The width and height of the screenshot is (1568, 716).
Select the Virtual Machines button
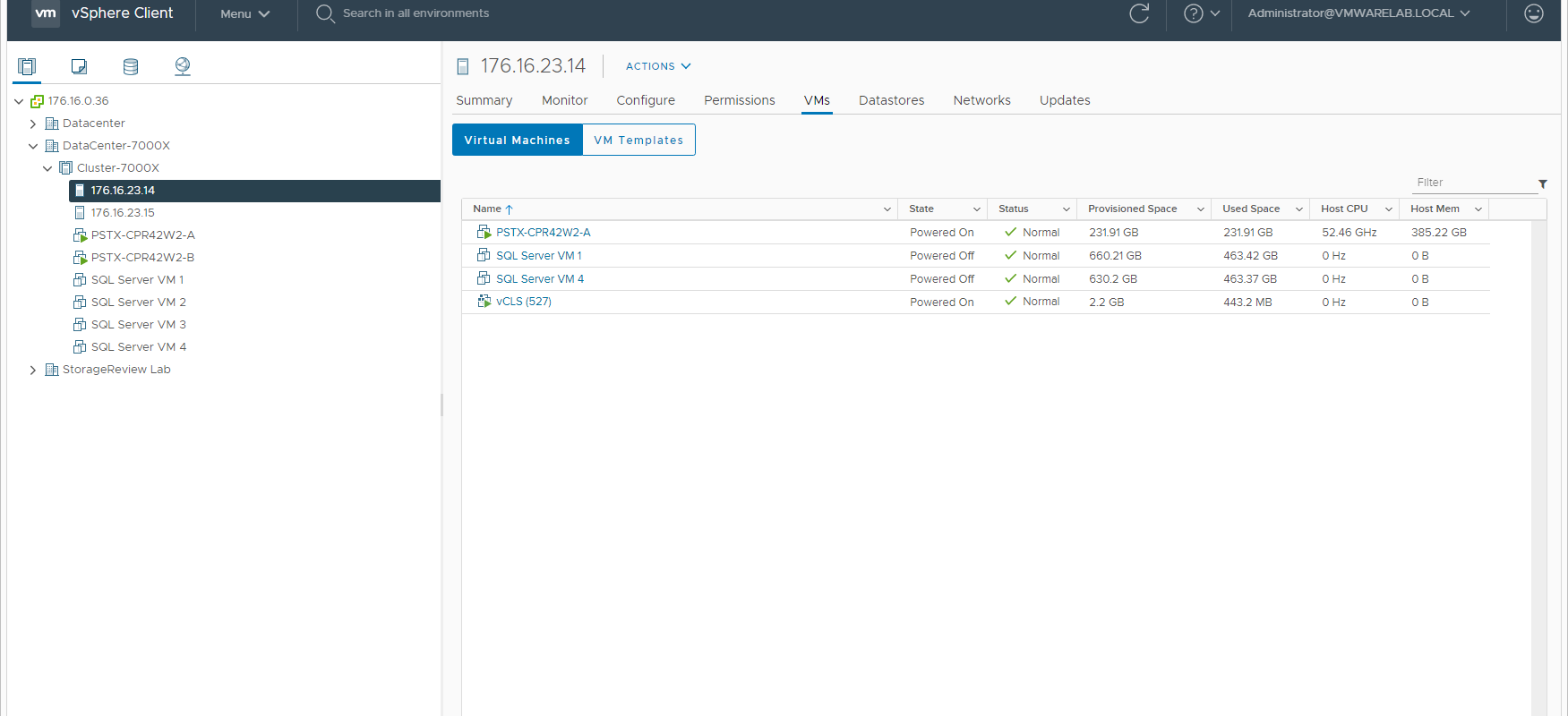pyautogui.click(x=518, y=140)
